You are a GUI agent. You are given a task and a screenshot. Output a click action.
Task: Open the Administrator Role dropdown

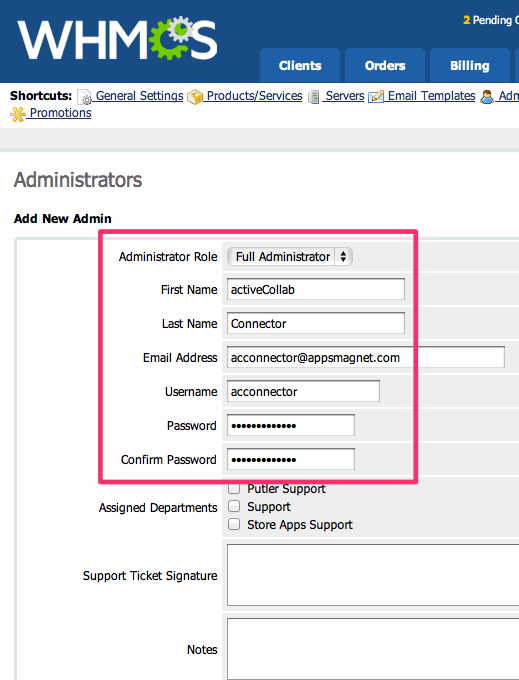coord(290,256)
